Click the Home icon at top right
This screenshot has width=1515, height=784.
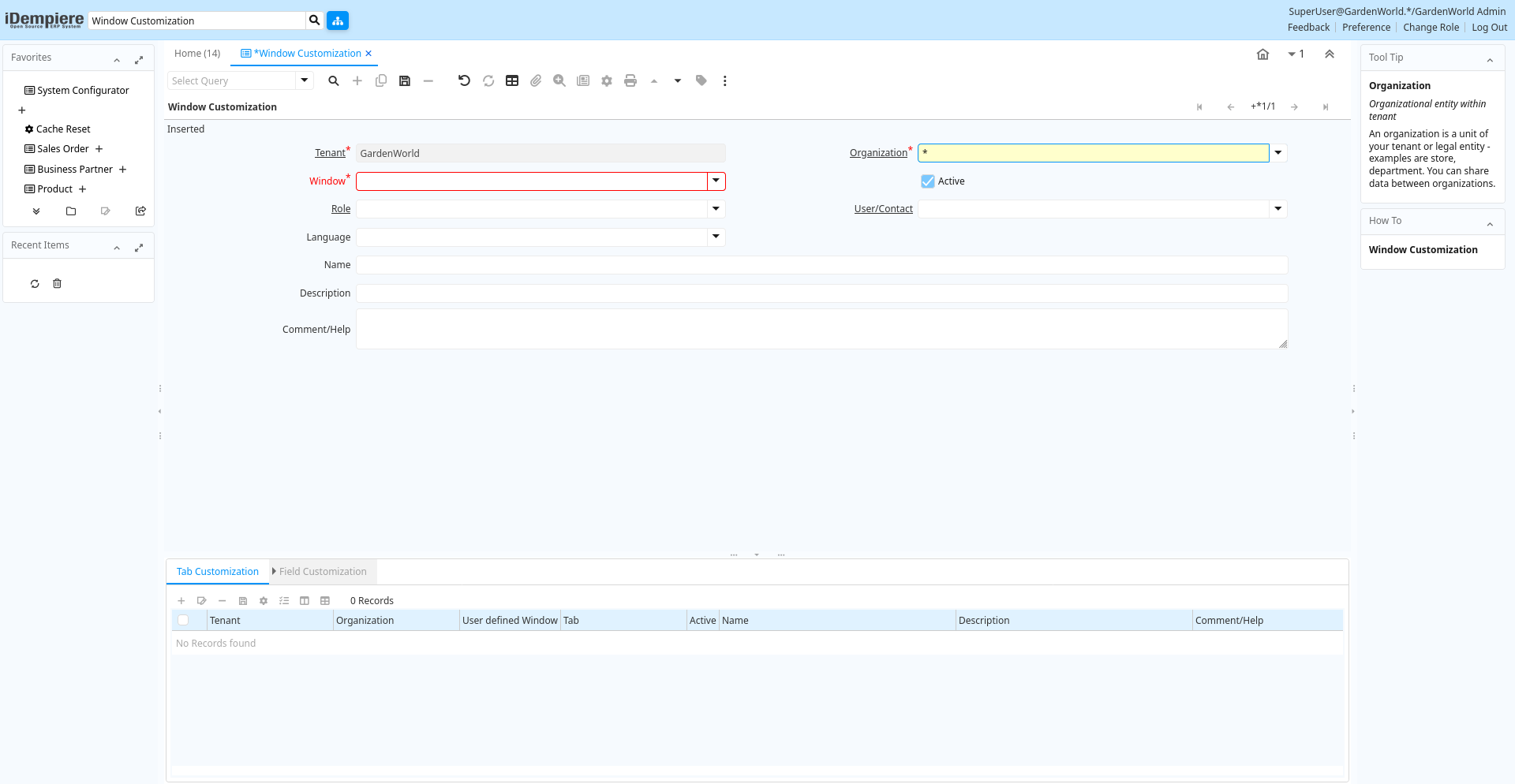click(1262, 54)
